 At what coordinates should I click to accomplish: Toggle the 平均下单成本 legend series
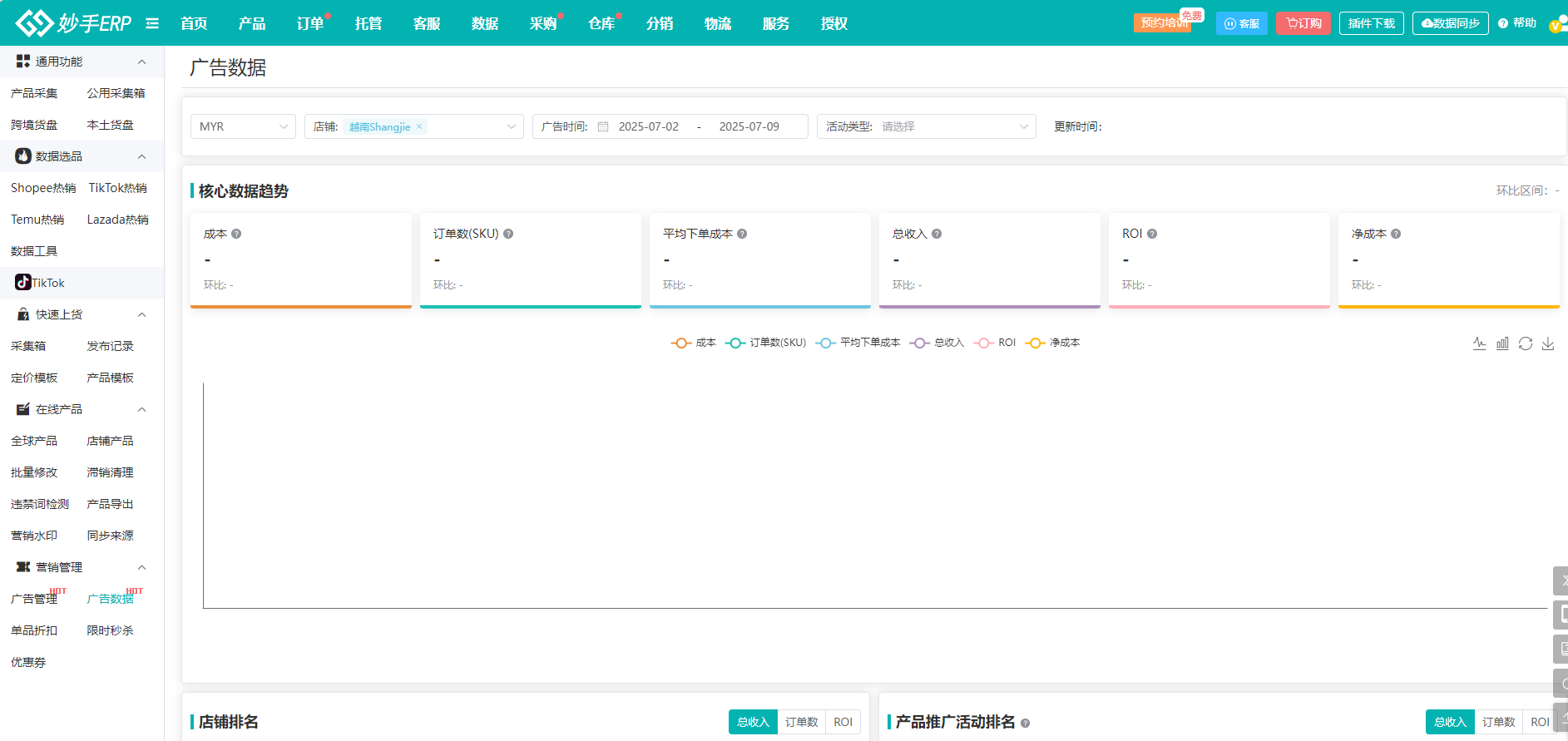(x=858, y=343)
